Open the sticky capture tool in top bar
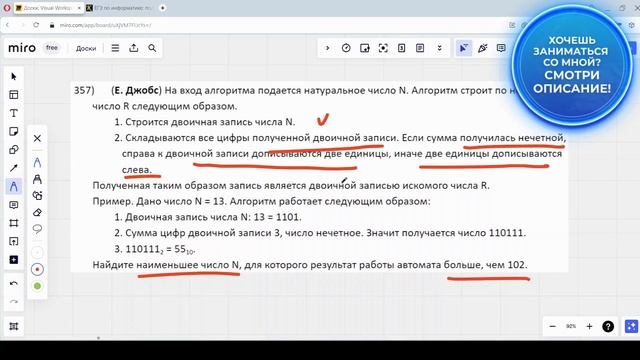640x360 pixels. (x=364, y=48)
